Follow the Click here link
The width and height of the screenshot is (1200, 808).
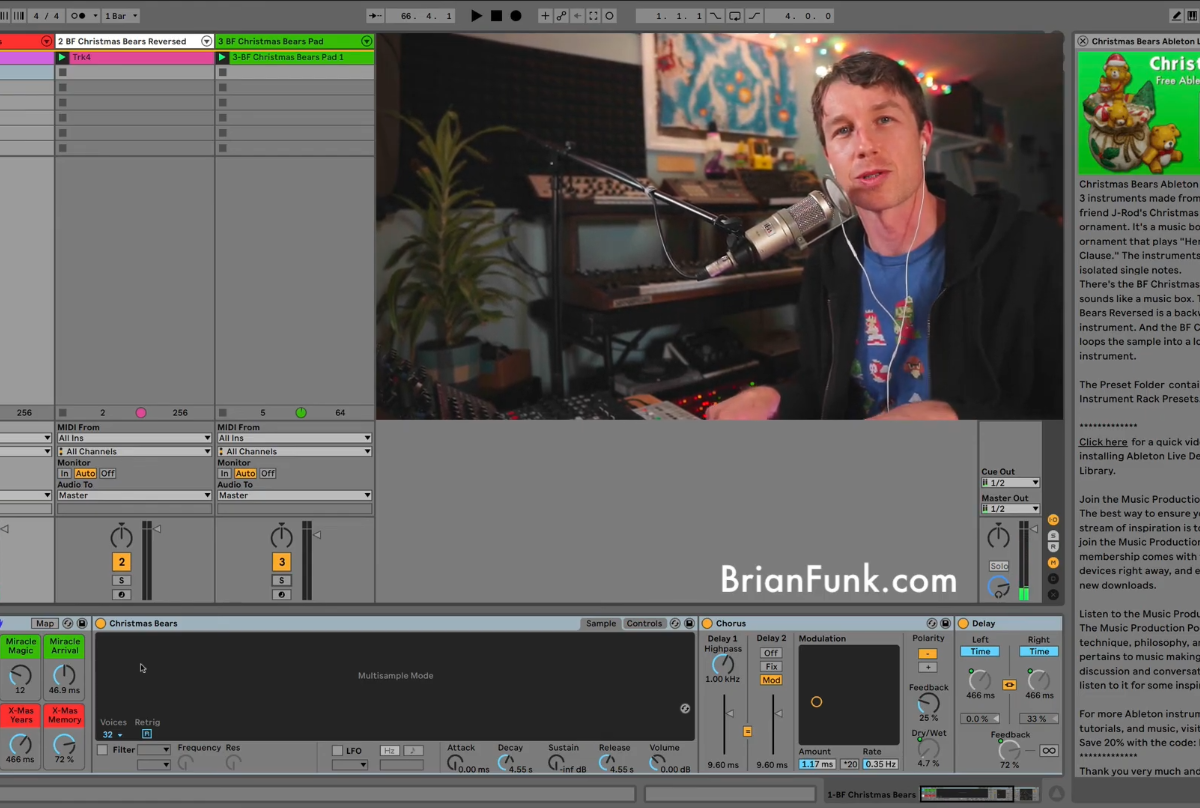pyautogui.click(x=1103, y=442)
